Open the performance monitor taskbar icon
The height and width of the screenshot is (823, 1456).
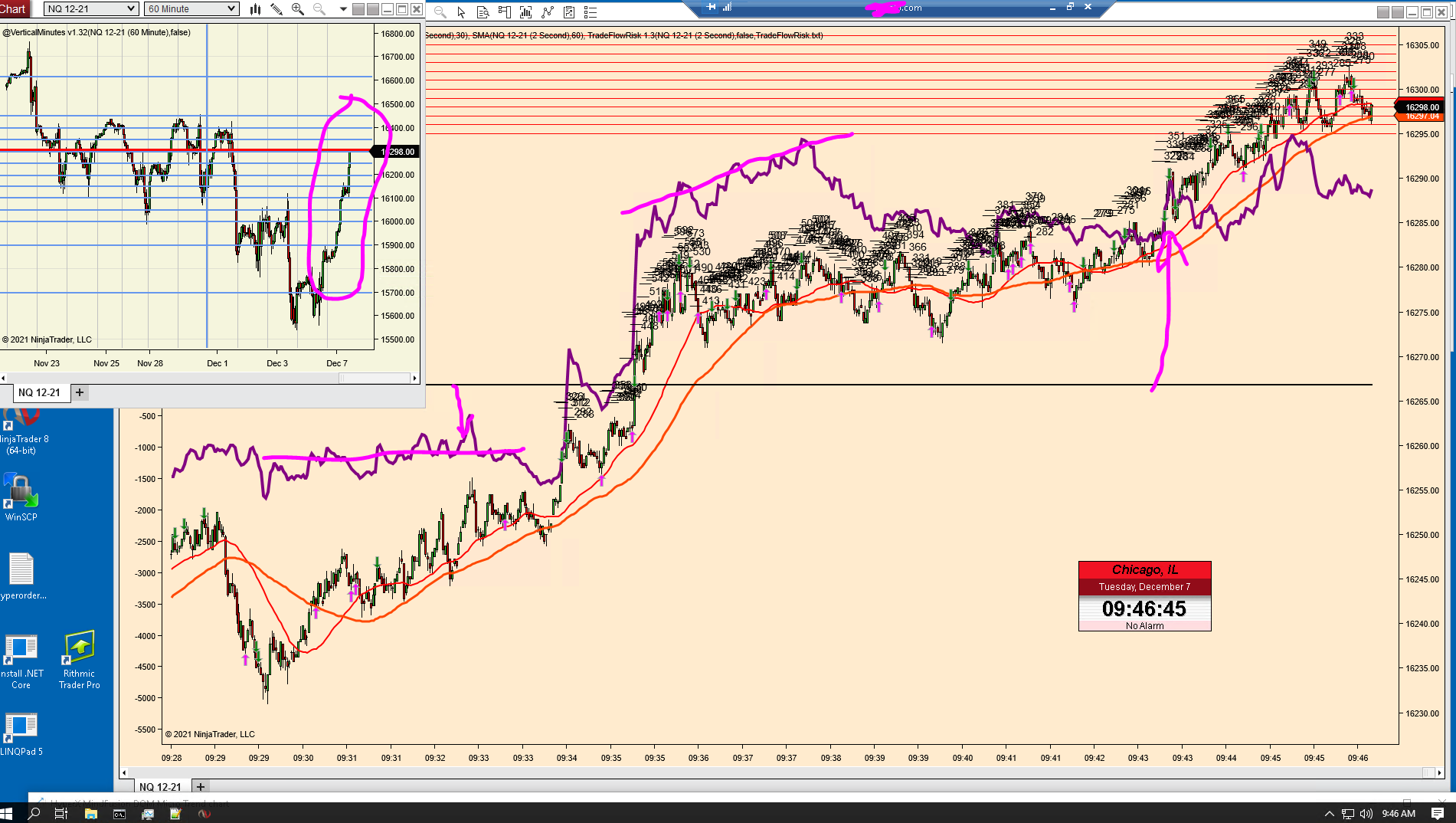tap(147, 814)
